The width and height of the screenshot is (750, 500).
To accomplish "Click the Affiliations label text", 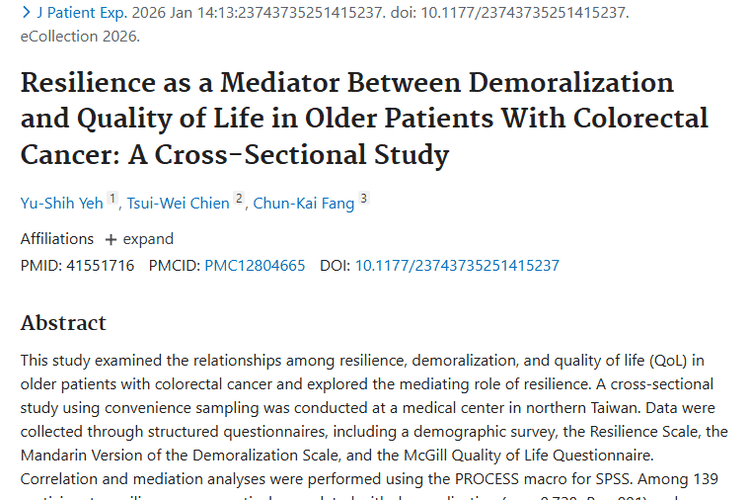I will point(57,240).
